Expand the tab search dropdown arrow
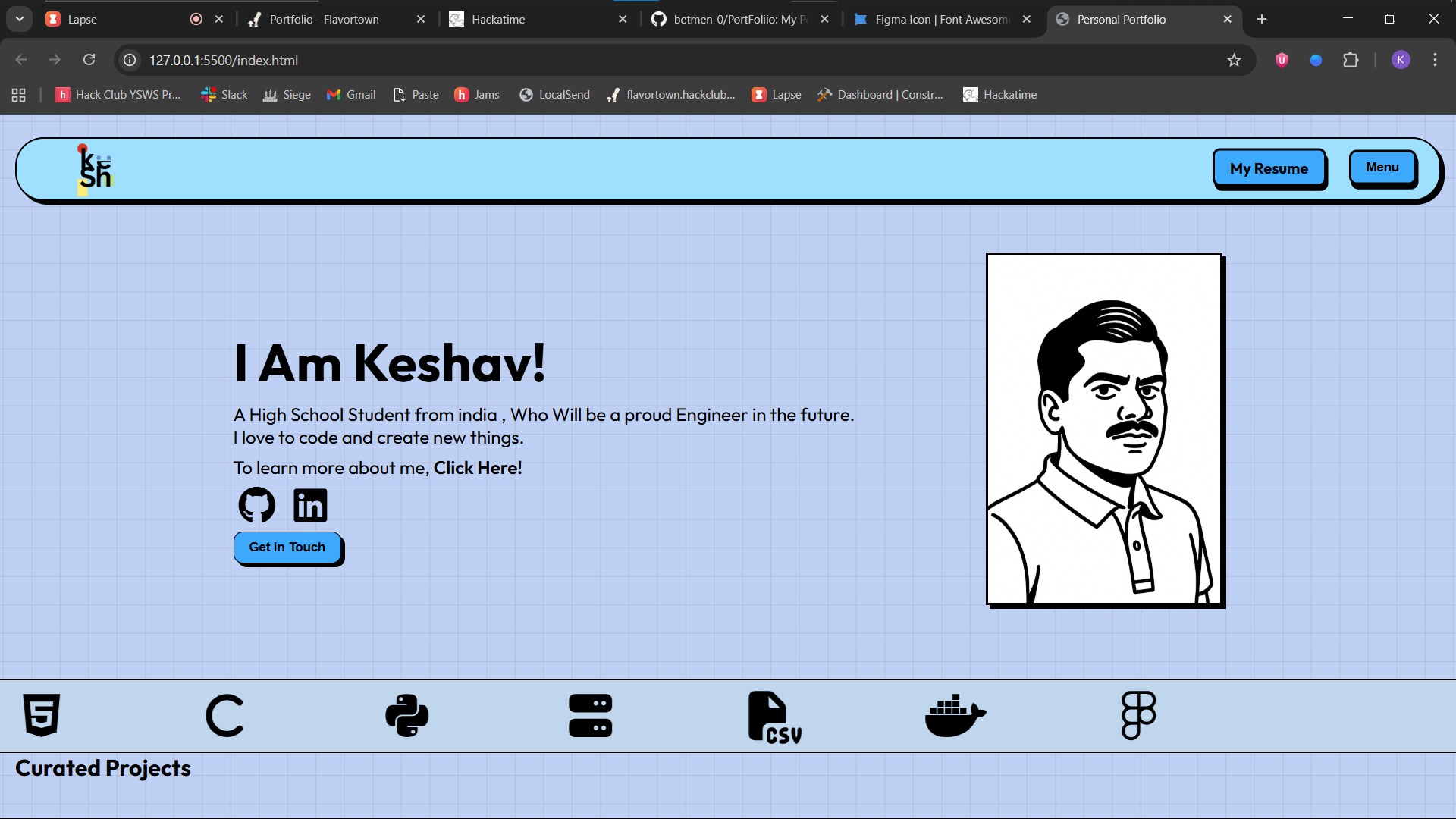This screenshot has height=819, width=1456. [x=20, y=19]
